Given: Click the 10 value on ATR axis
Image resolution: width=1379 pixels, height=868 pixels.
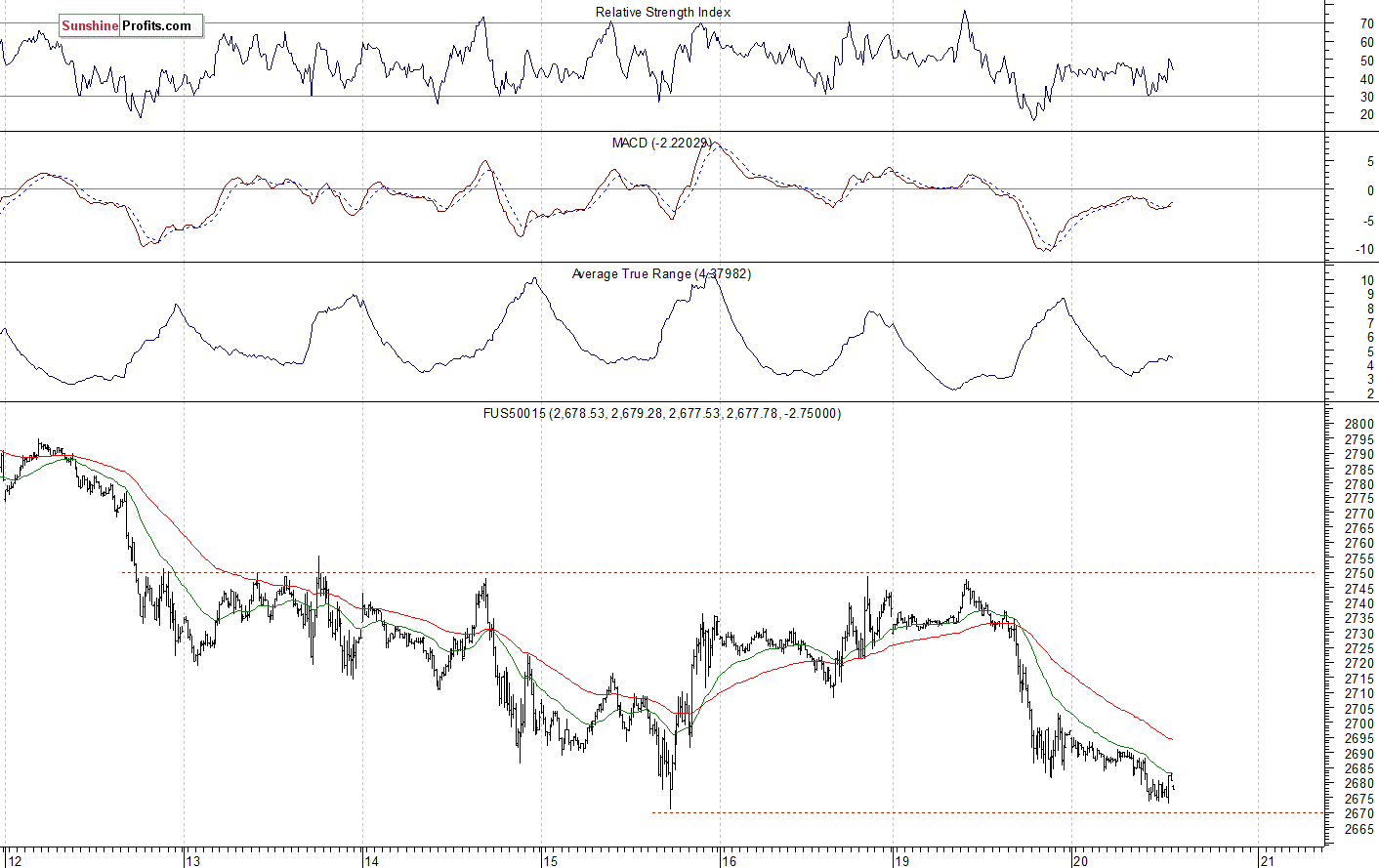Looking at the screenshot, I should pos(1367,280).
